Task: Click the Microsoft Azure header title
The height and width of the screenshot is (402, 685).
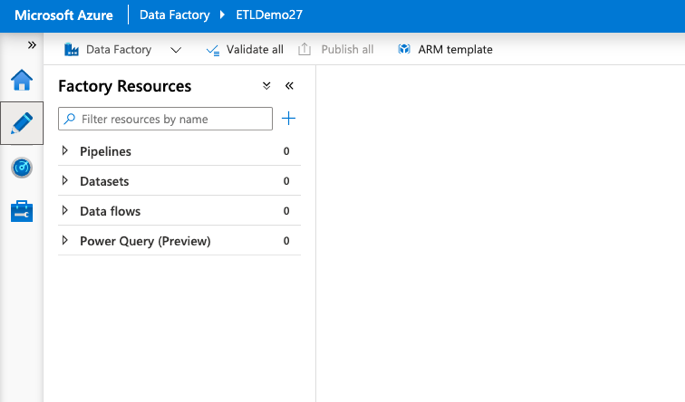Action: coord(63,16)
